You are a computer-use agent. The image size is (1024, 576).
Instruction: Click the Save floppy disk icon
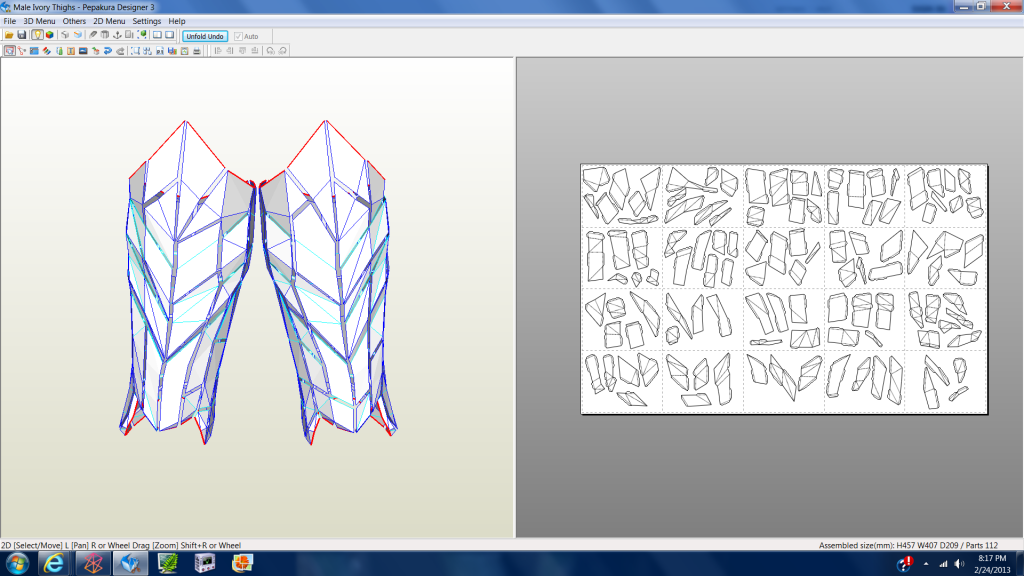click(22, 35)
